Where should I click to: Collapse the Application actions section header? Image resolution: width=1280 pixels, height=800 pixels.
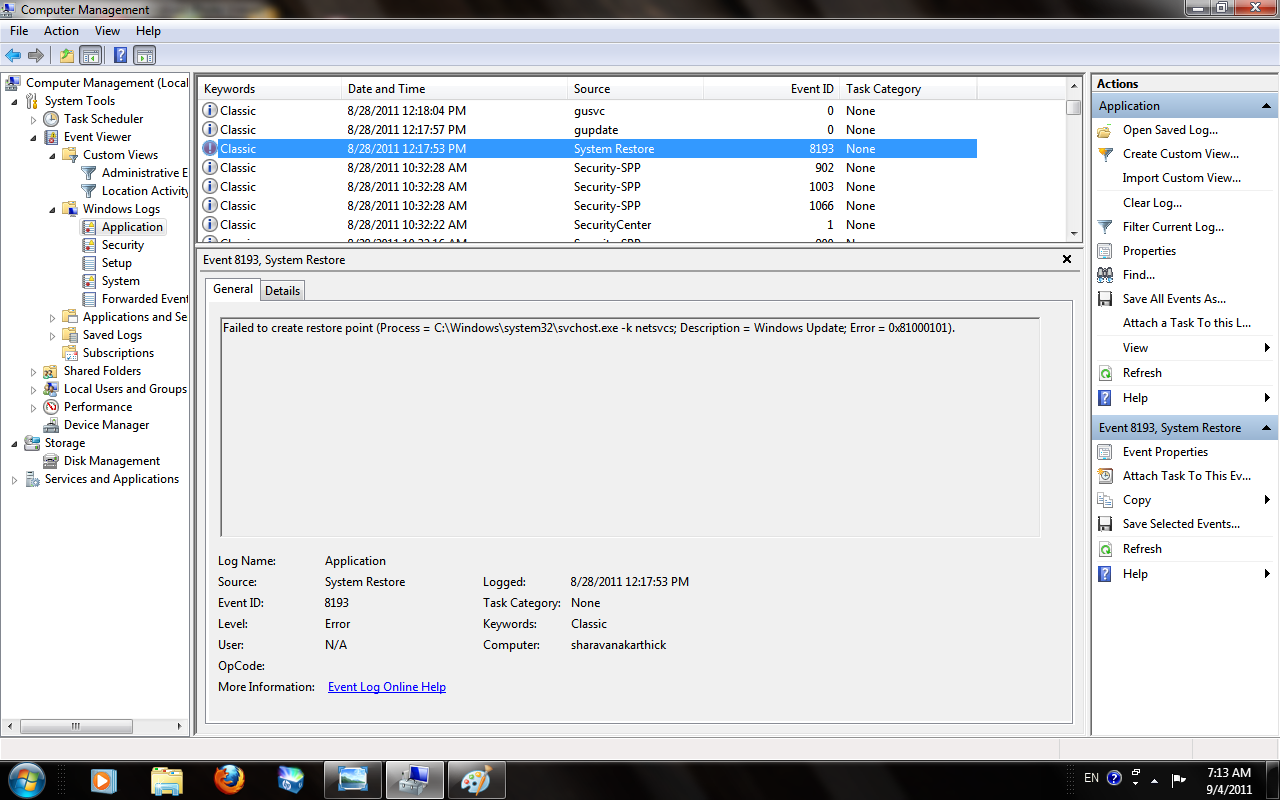point(1267,106)
